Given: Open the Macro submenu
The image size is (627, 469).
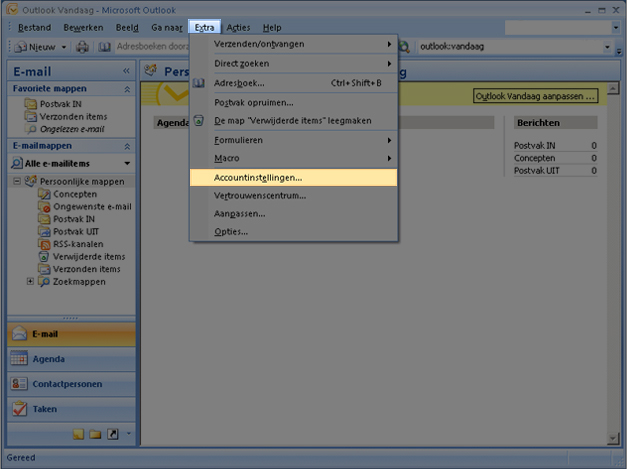Looking at the screenshot, I should pos(294,158).
